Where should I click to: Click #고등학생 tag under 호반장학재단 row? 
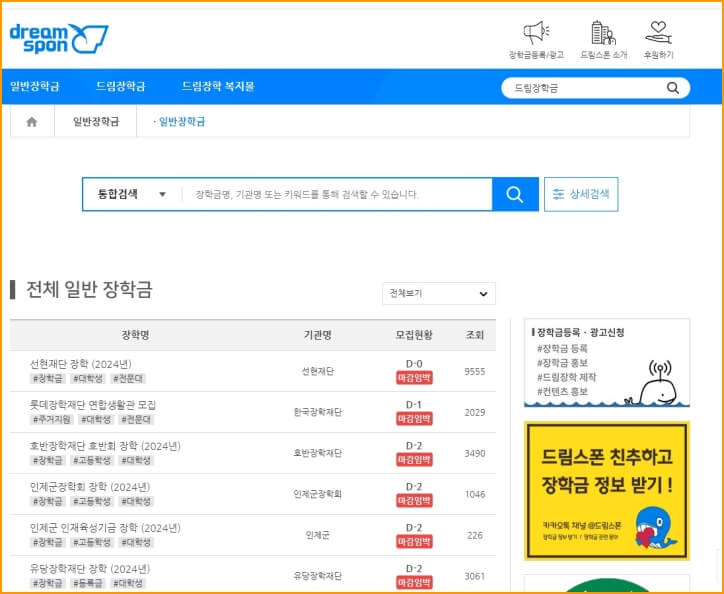click(92, 461)
